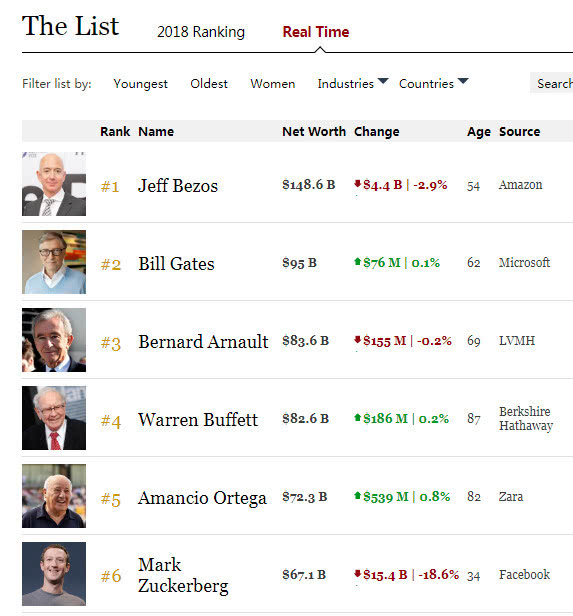Screen dimensions: 573x616
Task: Click the green up arrow by Warren Buffett's change
Action: click(x=357, y=417)
